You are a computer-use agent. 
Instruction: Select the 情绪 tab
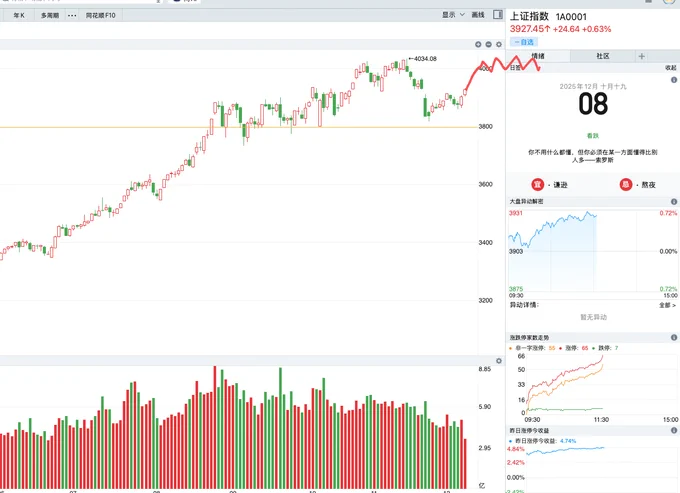(x=538, y=56)
